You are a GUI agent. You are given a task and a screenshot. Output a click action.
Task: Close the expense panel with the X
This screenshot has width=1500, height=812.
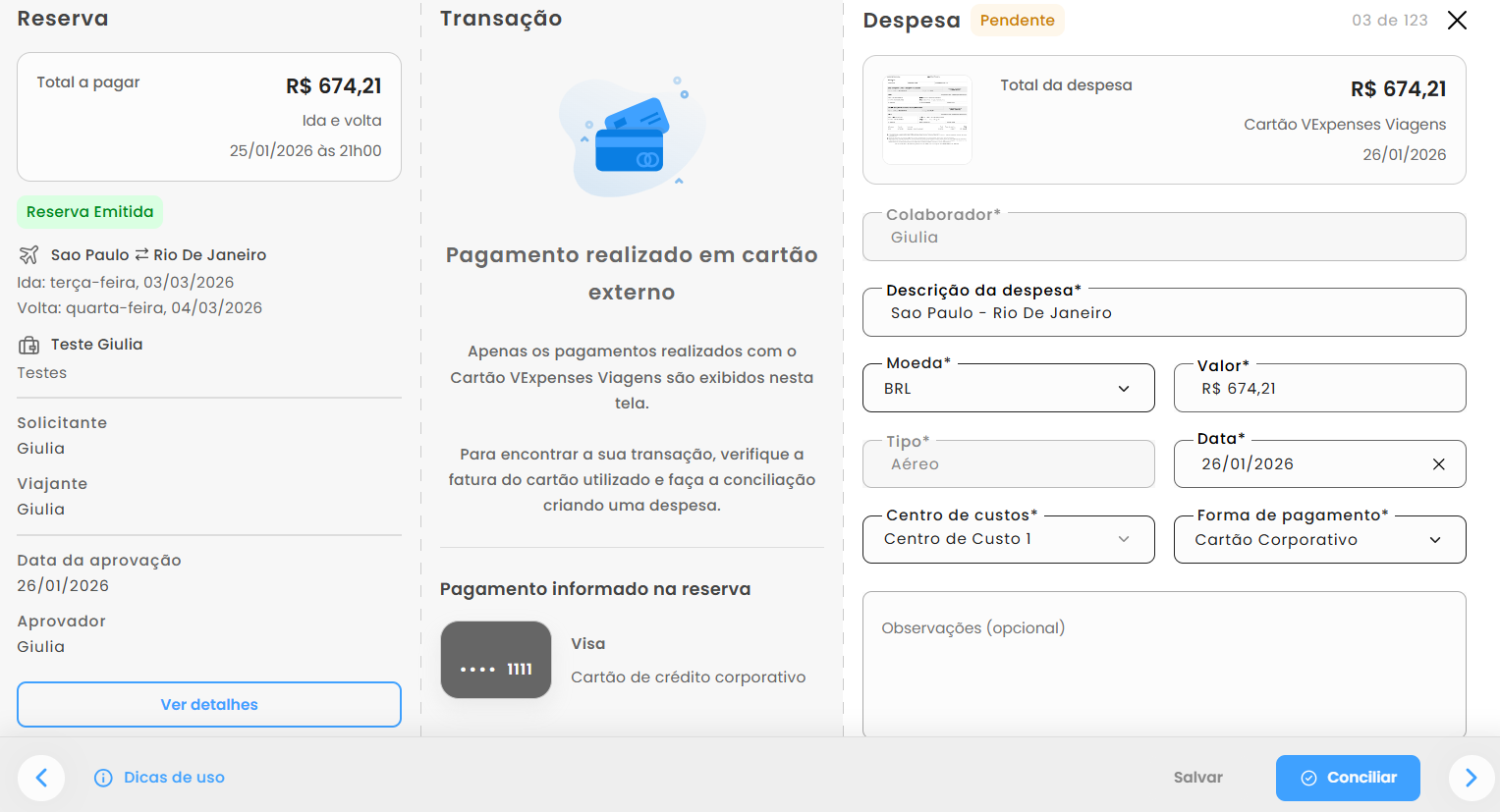(1457, 21)
